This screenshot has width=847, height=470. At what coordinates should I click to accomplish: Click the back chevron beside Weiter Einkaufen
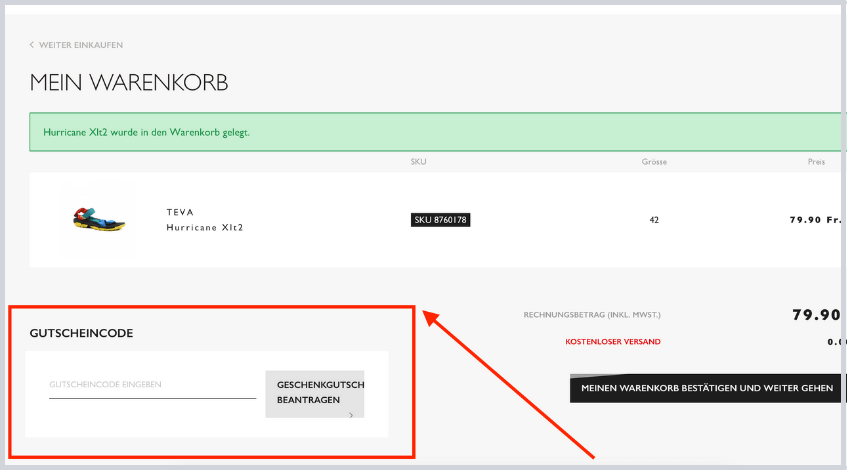pyautogui.click(x=32, y=45)
